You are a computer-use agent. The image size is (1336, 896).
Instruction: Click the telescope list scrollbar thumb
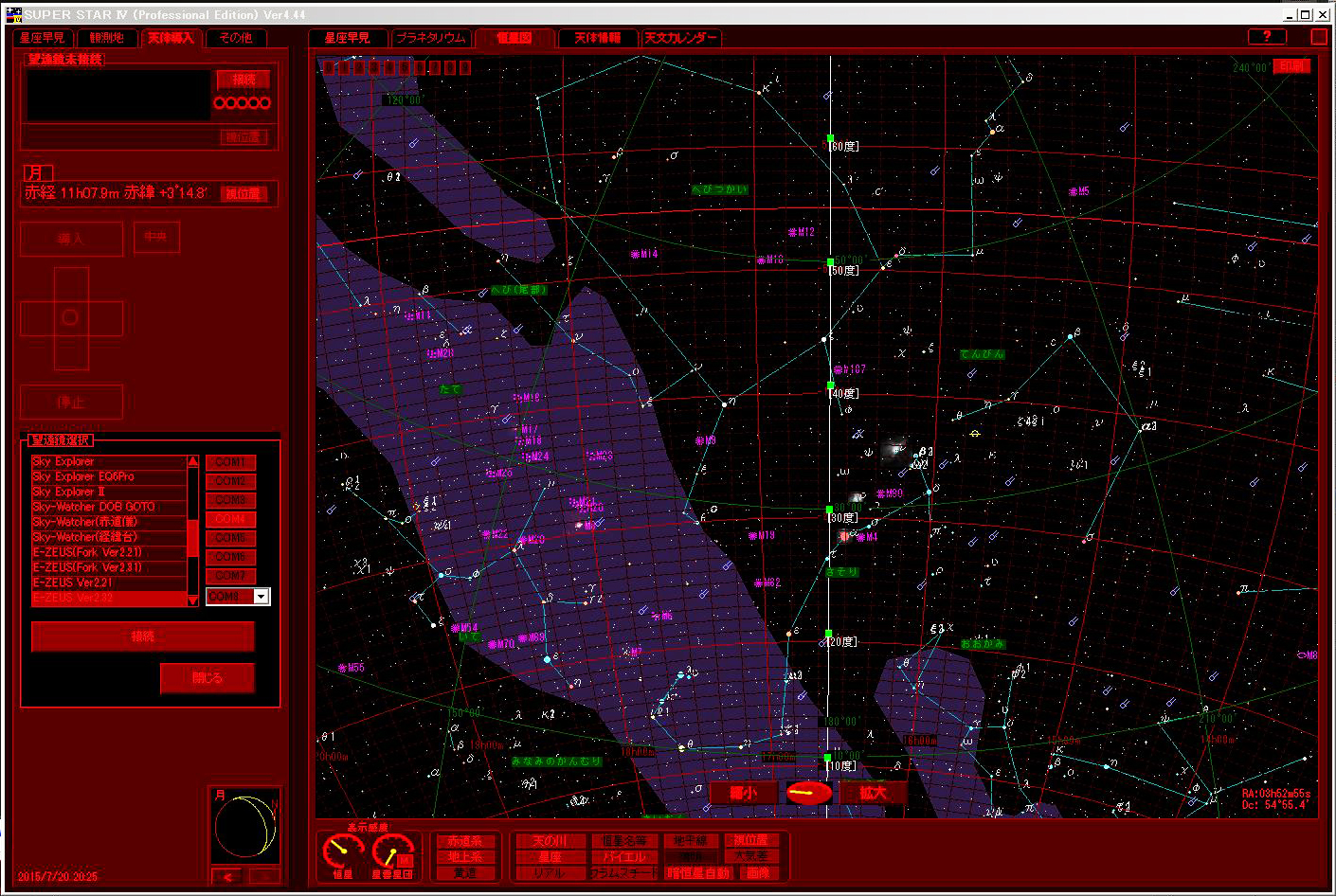point(193,537)
